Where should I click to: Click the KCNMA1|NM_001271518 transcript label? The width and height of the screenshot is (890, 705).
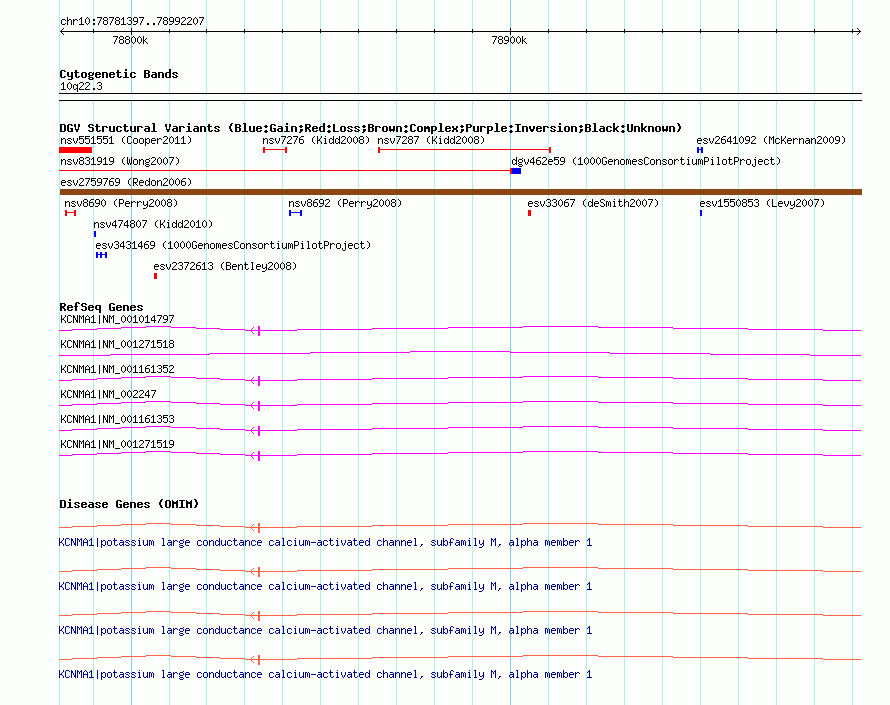(117, 345)
